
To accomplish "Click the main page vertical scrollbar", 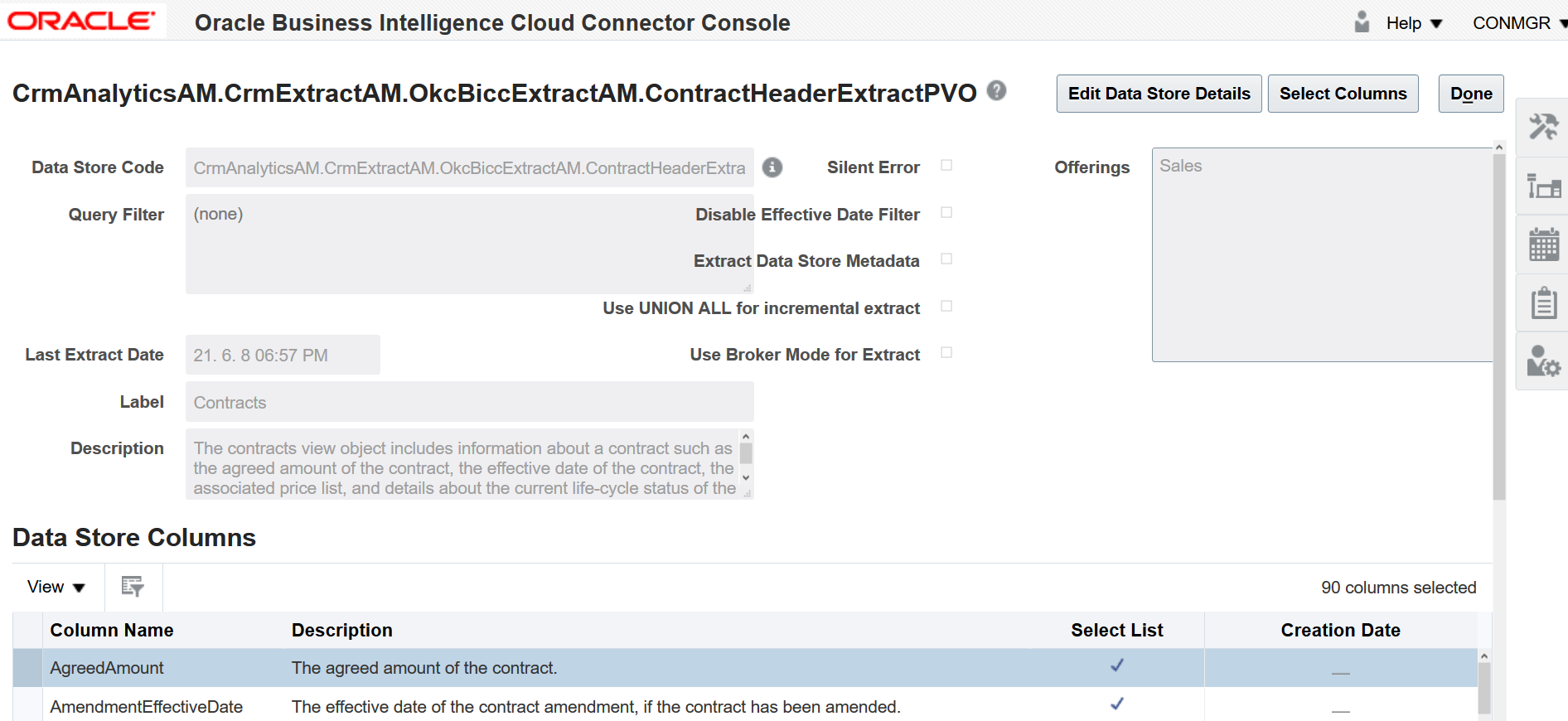I will 1498,327.
